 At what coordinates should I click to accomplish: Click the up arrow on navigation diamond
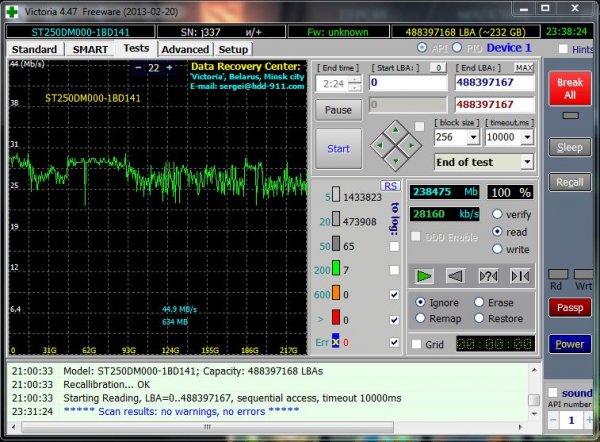pos(396,130)
